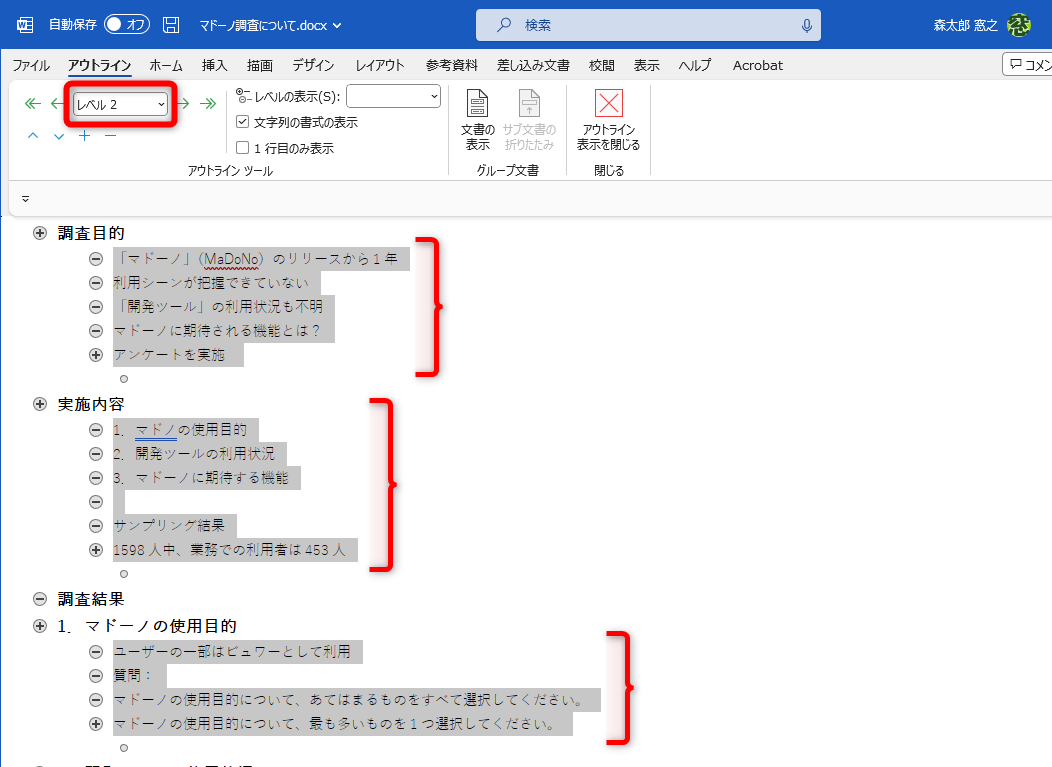Move the selected outline item up
The height and width of the screenshot is (767, 1052).
coord(33,137)
